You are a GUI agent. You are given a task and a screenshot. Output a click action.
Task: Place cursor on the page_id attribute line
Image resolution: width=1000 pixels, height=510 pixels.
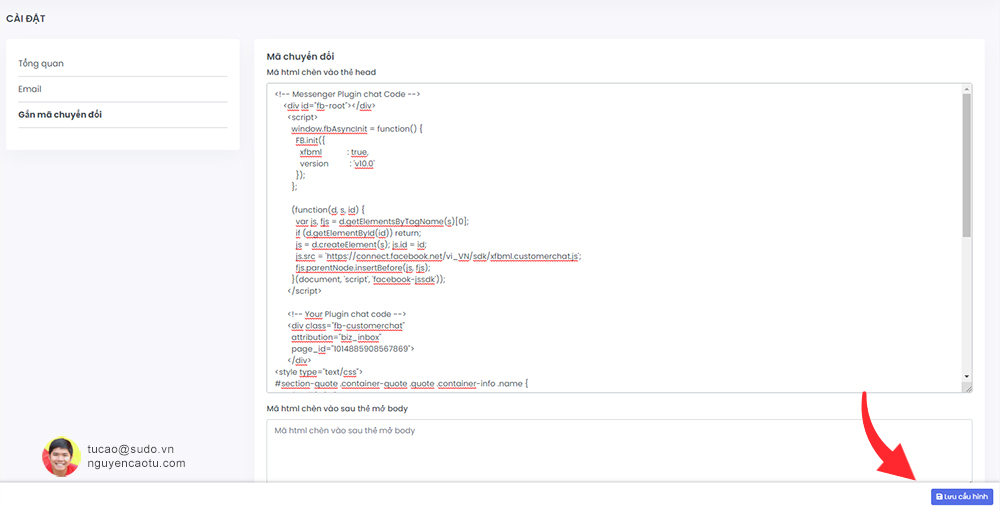(352, 348)
